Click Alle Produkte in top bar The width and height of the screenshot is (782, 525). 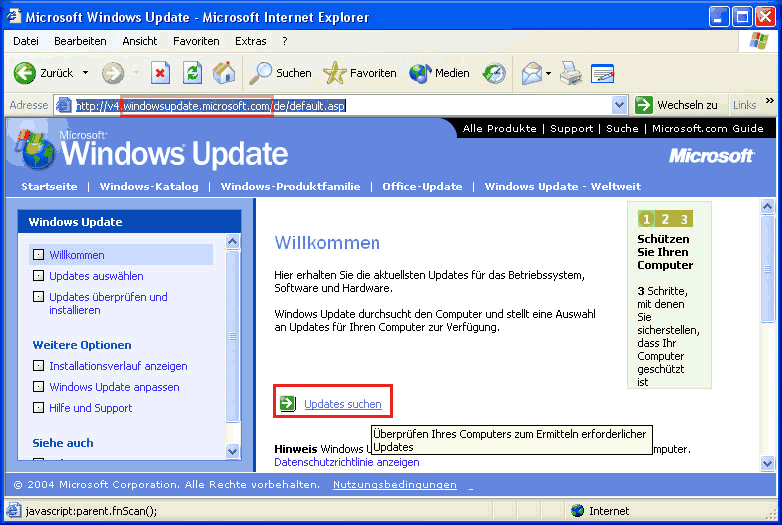click(499, 129)
